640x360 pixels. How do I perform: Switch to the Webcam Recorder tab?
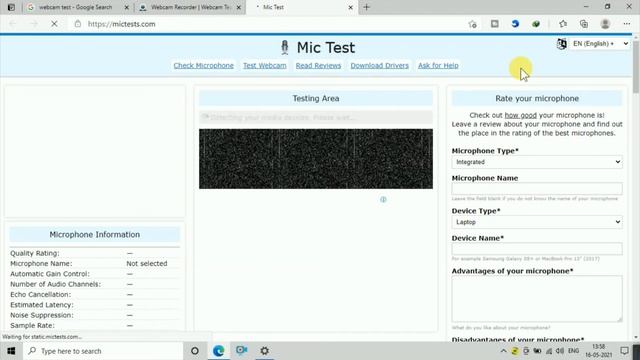click(190, 7)
